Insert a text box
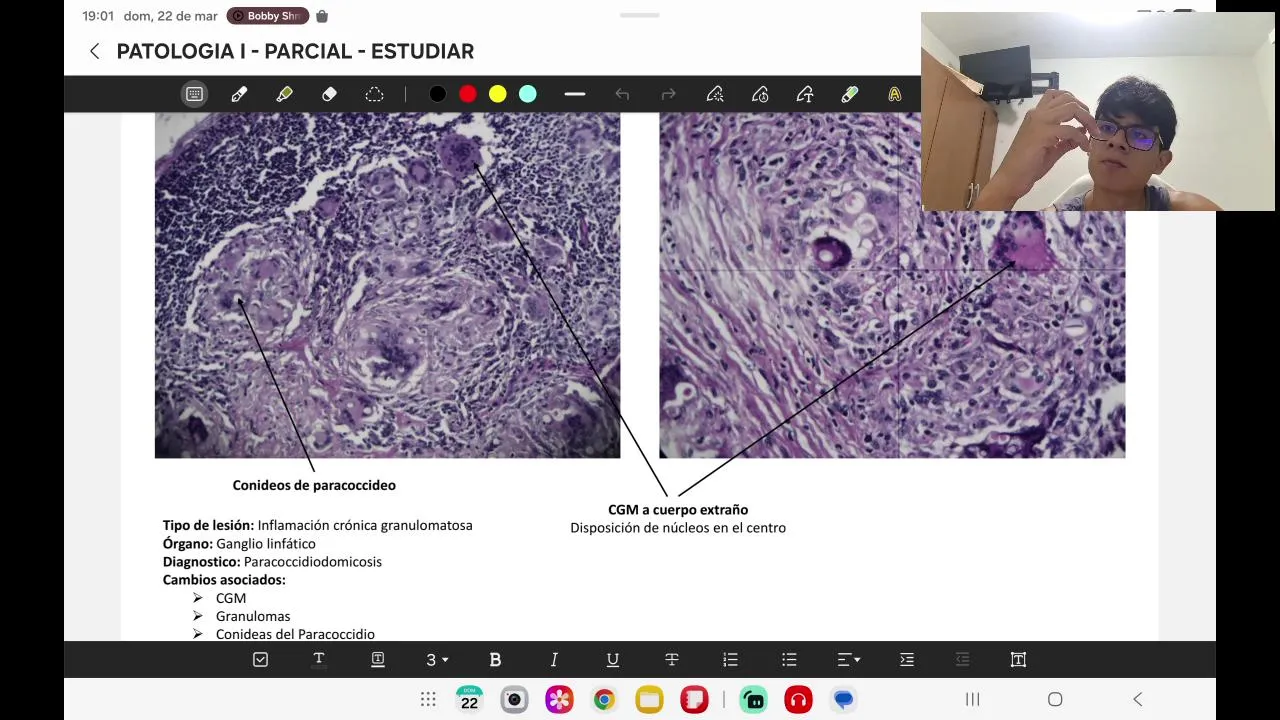This screenshot has height=720, width=1280. pos(1018,659)
